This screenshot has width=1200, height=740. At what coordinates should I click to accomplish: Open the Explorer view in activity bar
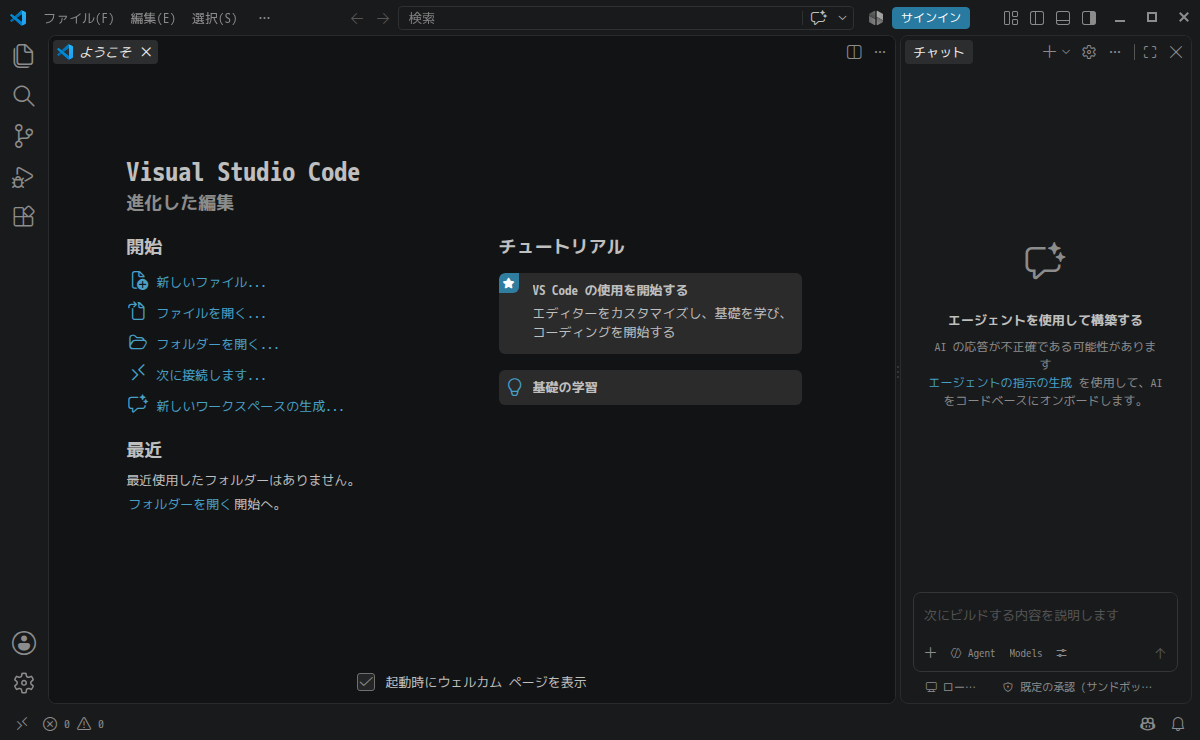coord(23,56)
